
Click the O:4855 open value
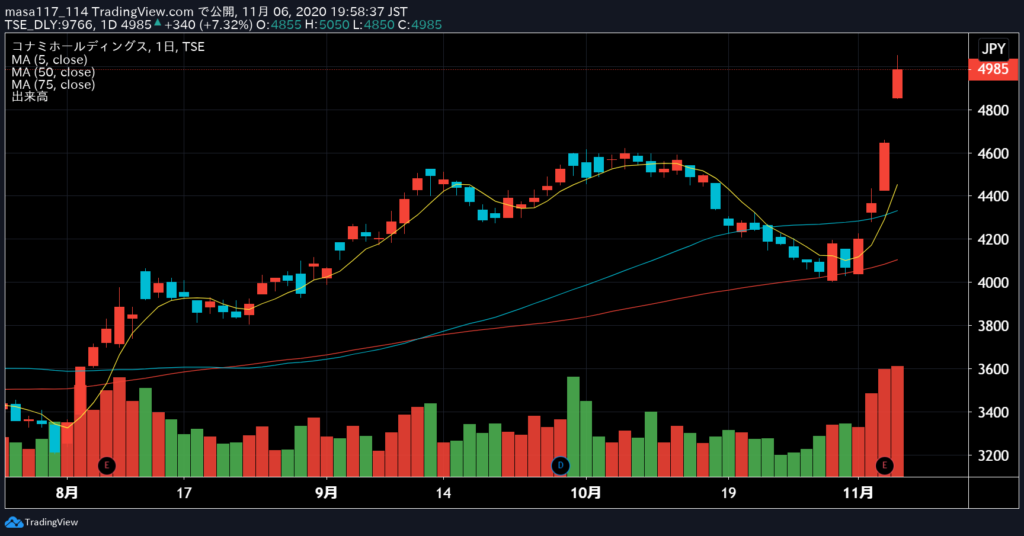pyautogui.click(x=278, y=25)
